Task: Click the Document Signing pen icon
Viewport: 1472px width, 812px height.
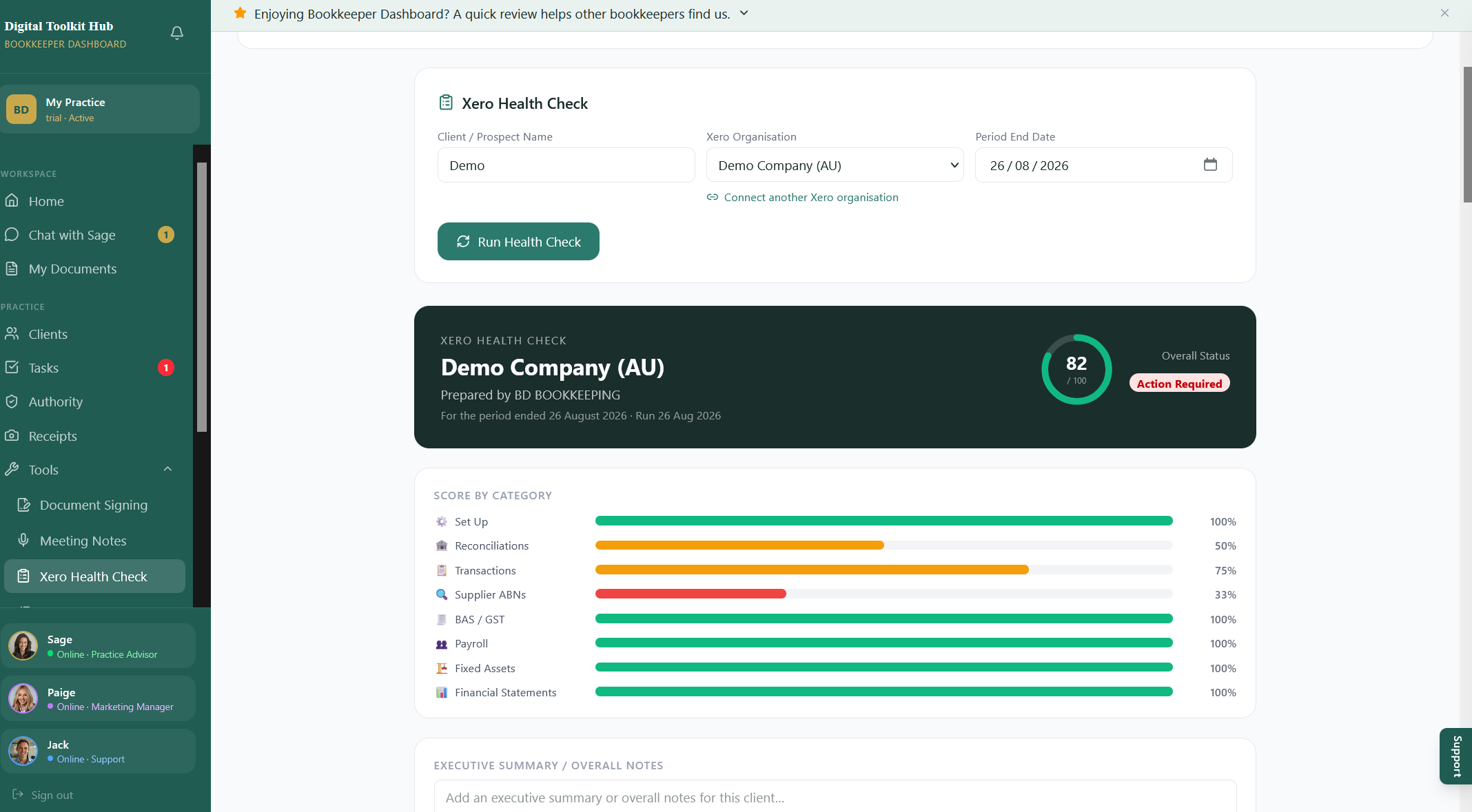Action: point(23,504)
